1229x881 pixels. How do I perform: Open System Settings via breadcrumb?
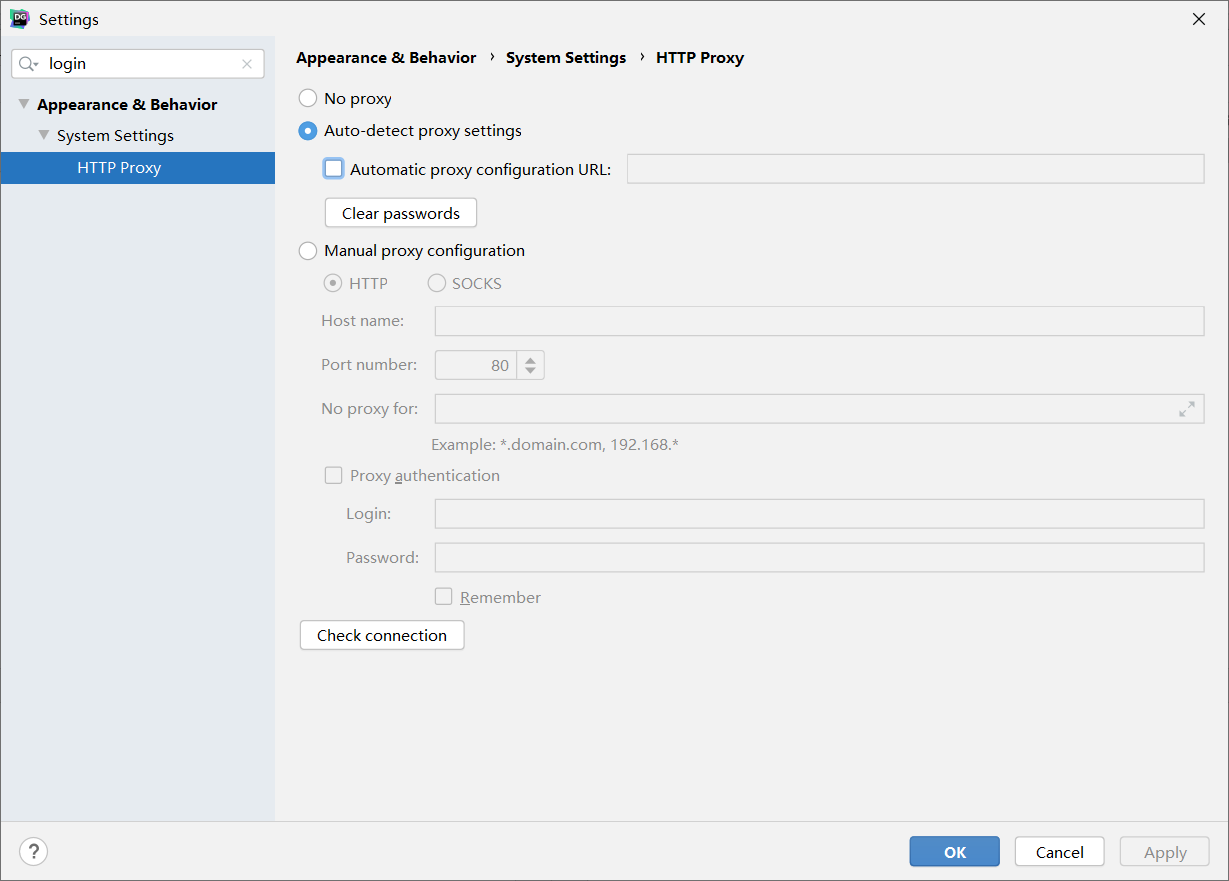pyautogui.click(x=565, y=57)
